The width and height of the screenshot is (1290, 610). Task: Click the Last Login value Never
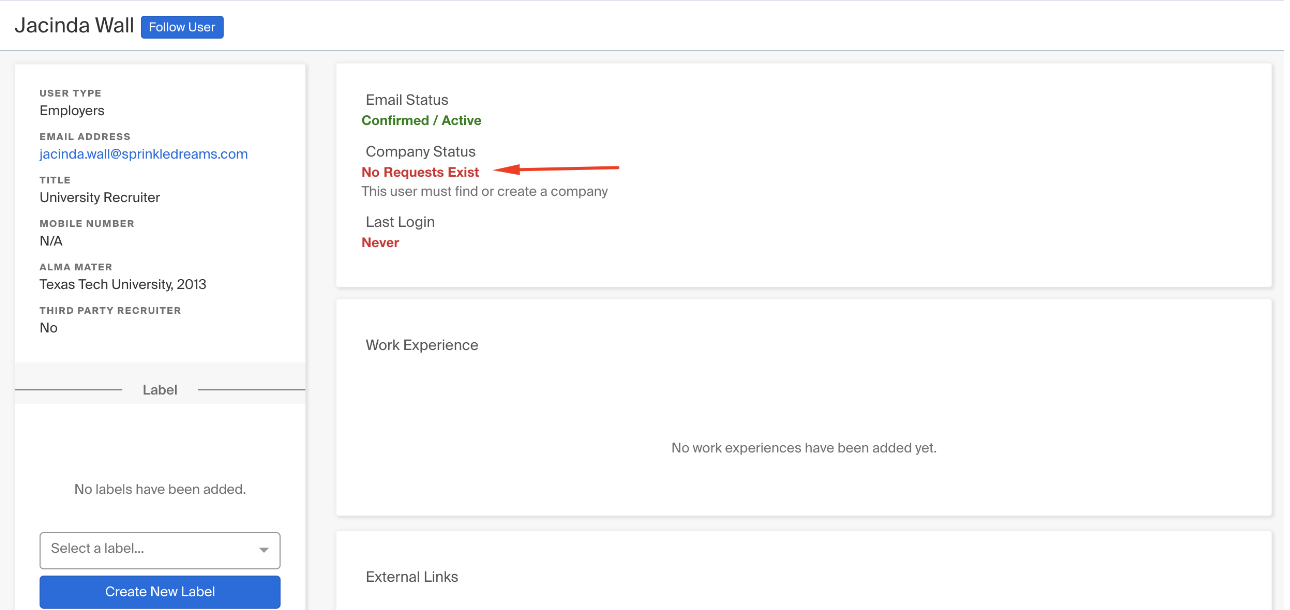[x=380, y=243]
